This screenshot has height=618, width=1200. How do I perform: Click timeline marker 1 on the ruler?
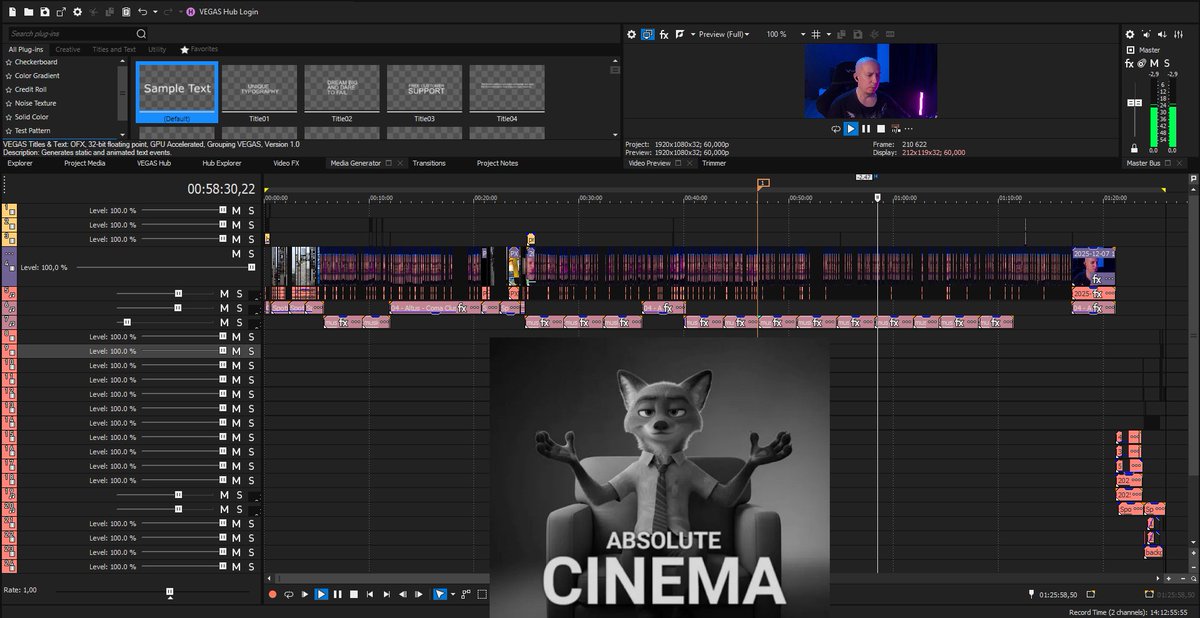[x=763, y=183]
